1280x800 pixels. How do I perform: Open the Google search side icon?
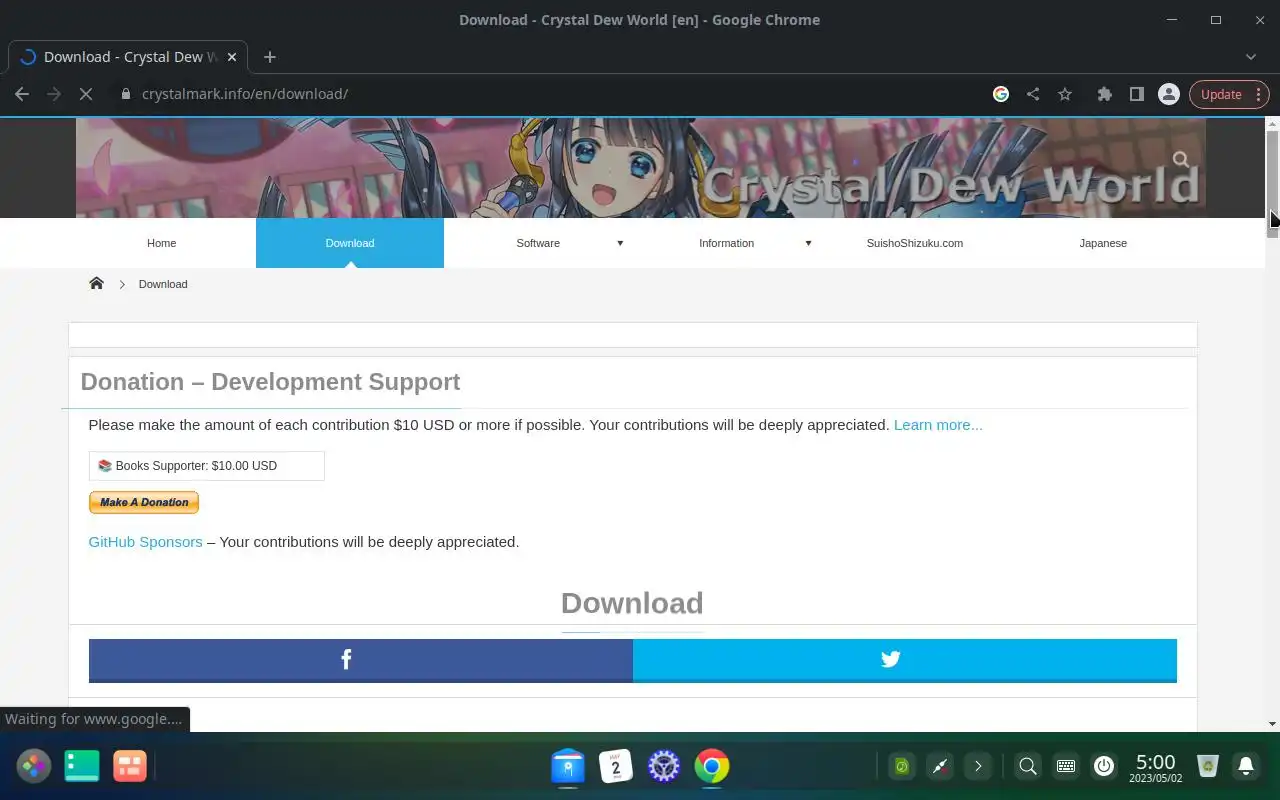(x=1001, y=94)
